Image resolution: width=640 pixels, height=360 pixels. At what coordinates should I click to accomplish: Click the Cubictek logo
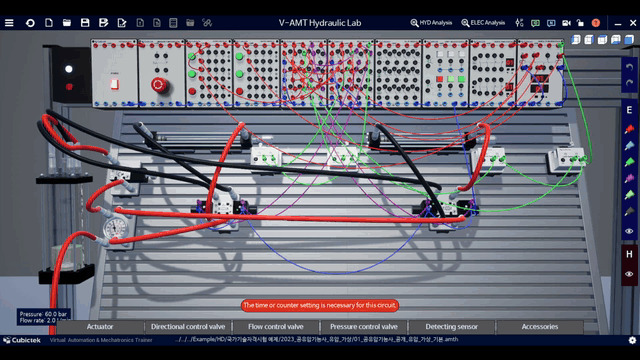(22, 340)
